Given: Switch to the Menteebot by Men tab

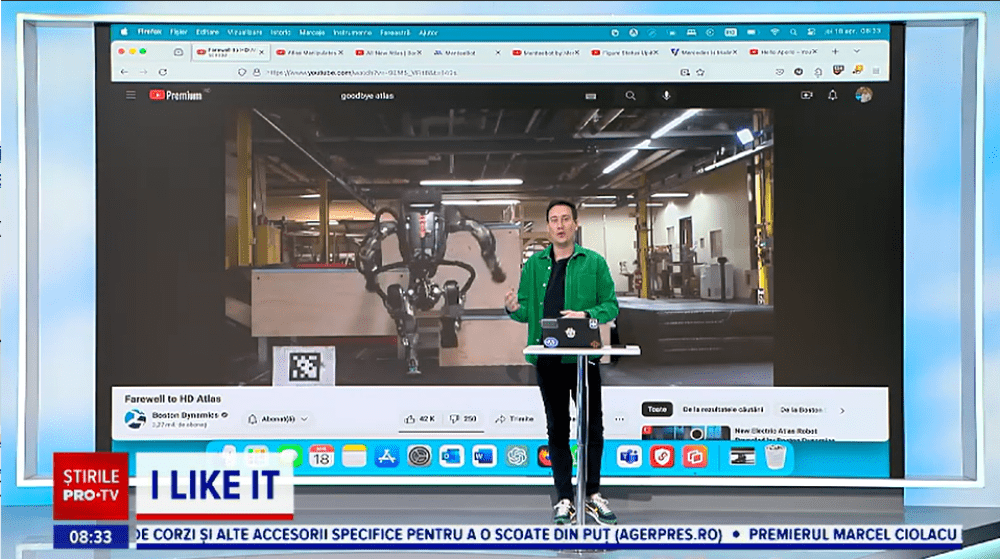Looking at the screenshot, I should [546, 52].
